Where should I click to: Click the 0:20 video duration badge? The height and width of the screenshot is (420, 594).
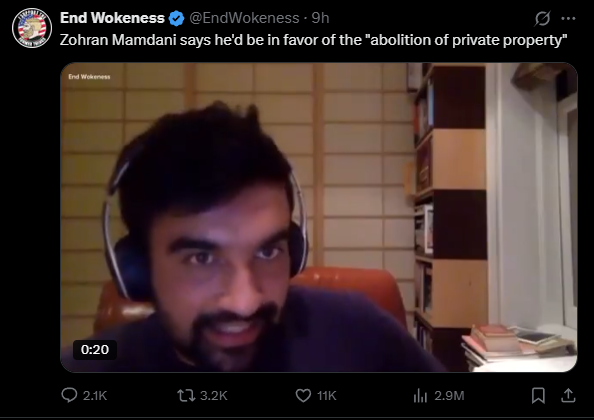[95, 350]
